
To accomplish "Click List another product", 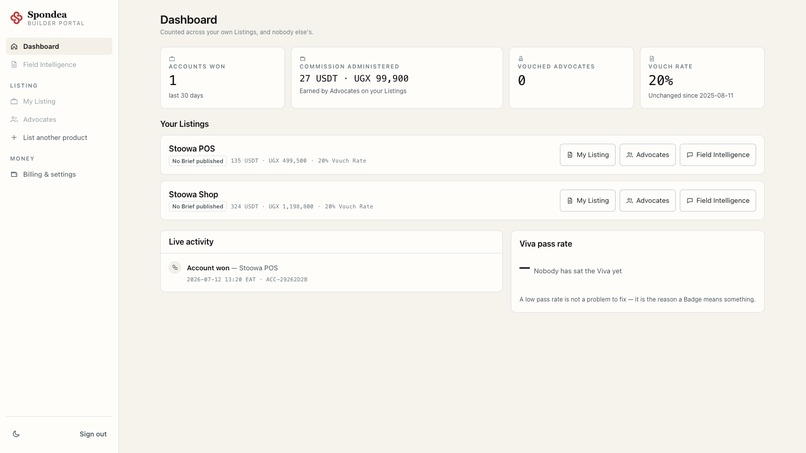I will click(x=59, y=138).
